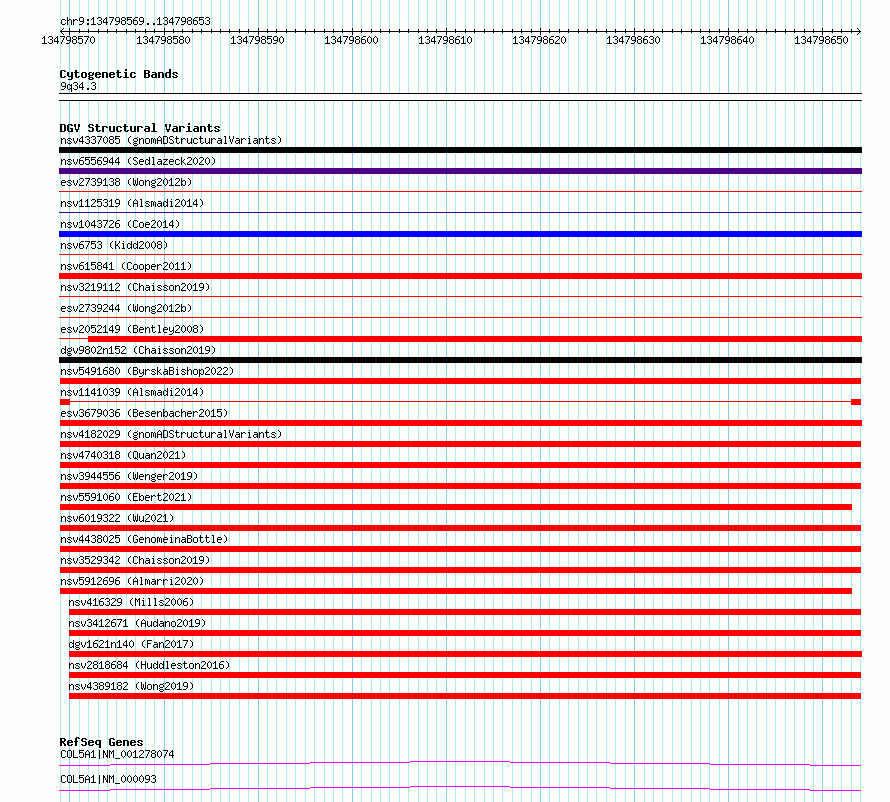Viewport: 890px width, 802px height.
Task: Open variant nsv3412671 (Audano2019)
Action: tap(137, 623)
